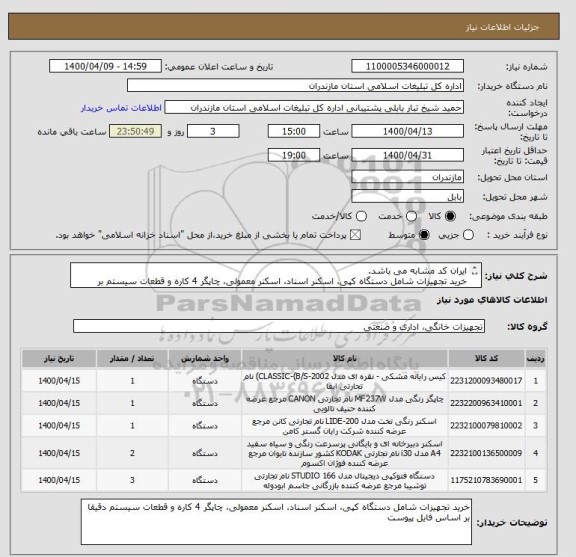Image resolution: width=576 pixels, height=557 pixels.
Task: Click remaining time countdown 23:50:49
Action: 135,131
